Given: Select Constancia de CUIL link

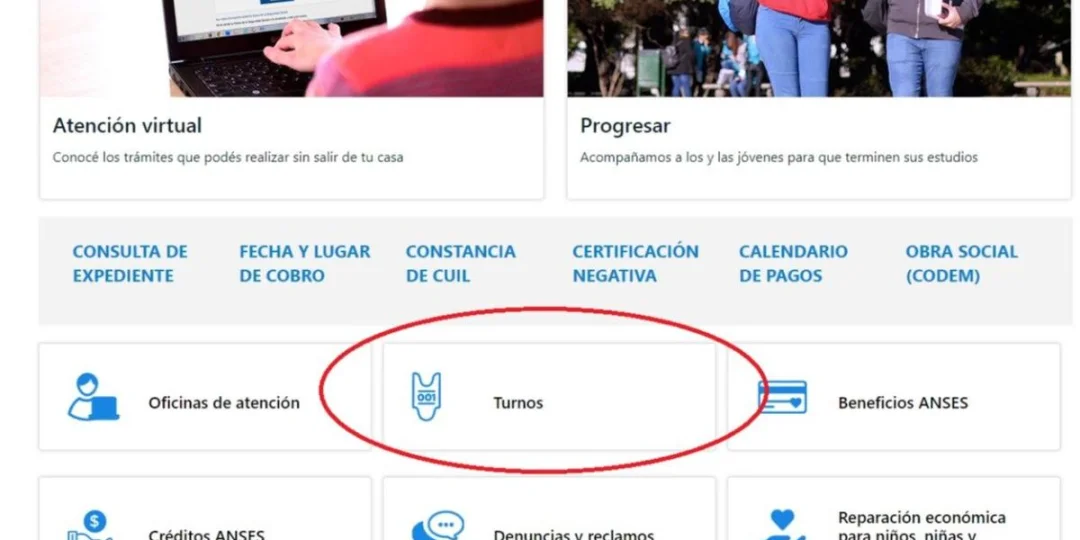Looking at the screenshot, I should click(461, 264).
